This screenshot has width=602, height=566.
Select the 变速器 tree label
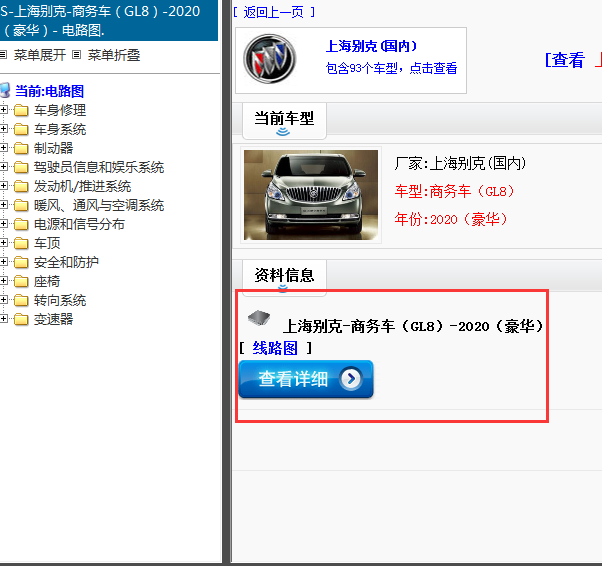[53, 319]
